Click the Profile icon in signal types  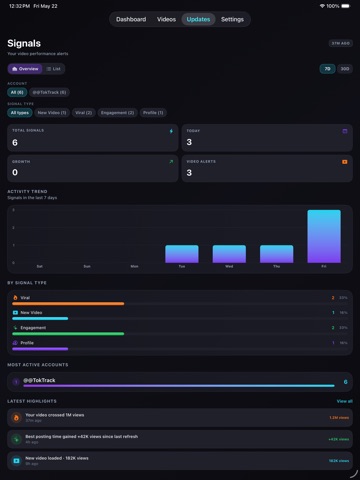tap(15, 343)
